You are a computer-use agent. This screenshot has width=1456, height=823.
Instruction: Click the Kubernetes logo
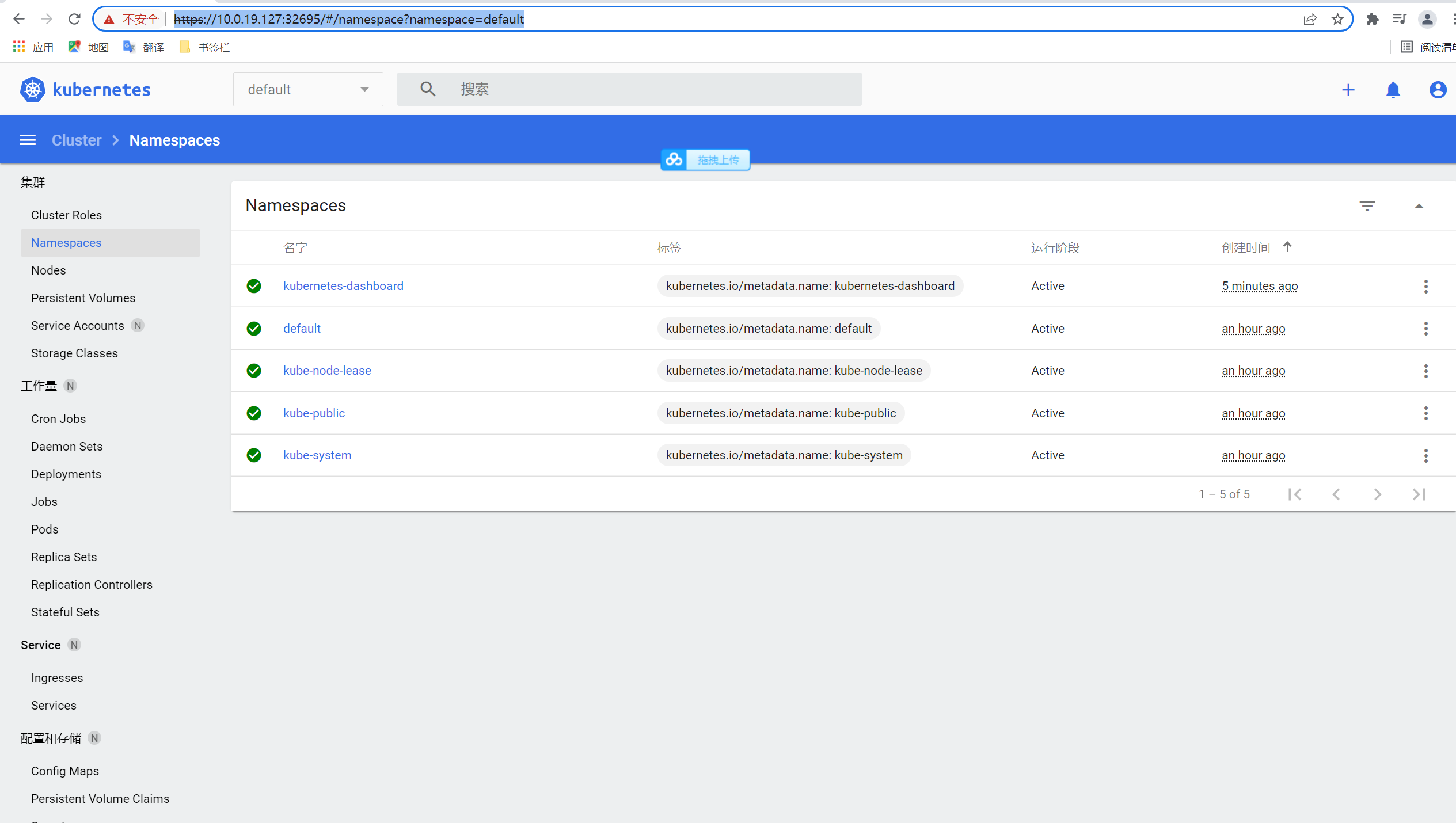(x=85, y=90)
